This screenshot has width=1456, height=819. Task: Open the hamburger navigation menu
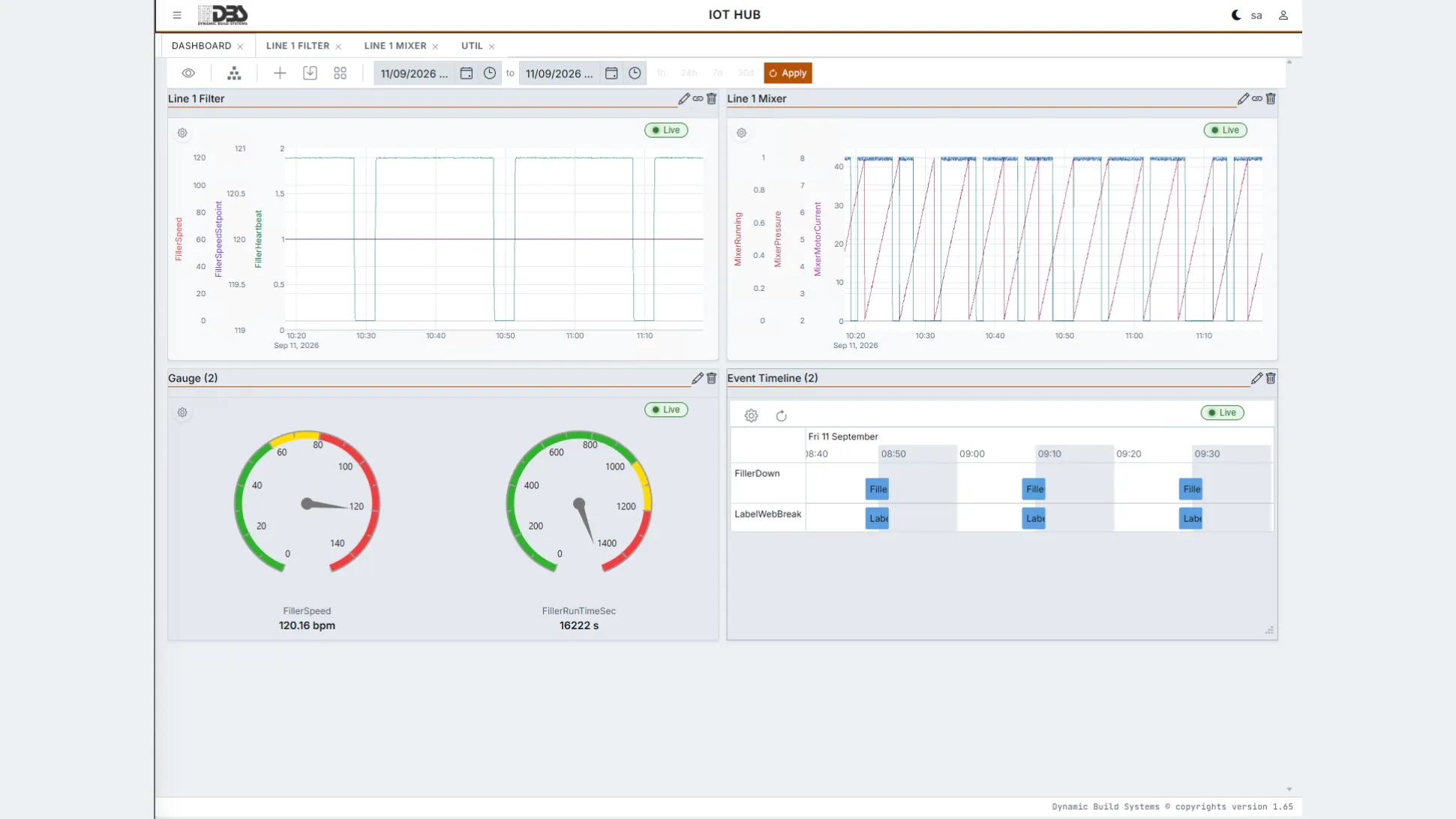tap(177, 15)
